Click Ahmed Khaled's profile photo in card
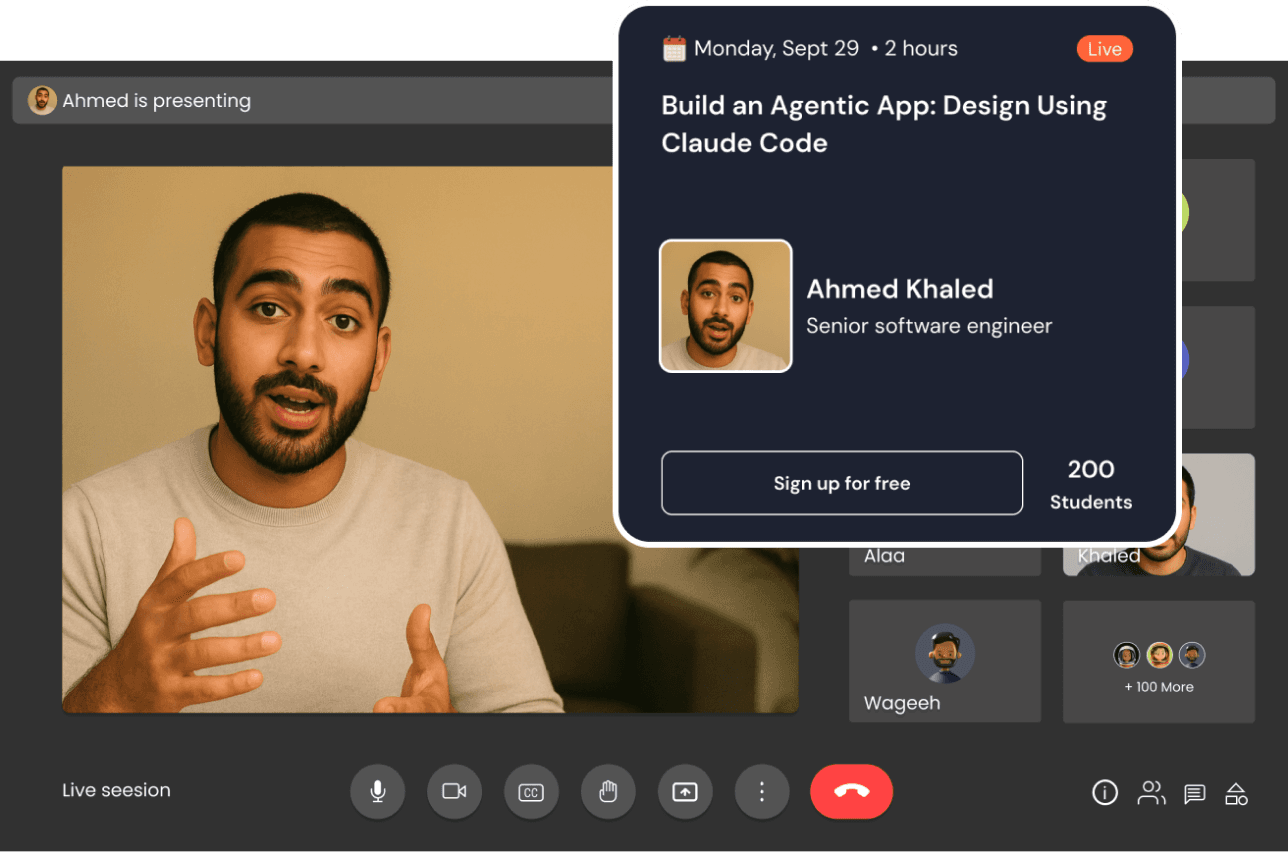This screenshot has height=852, width=1288. tap(725, 306)
